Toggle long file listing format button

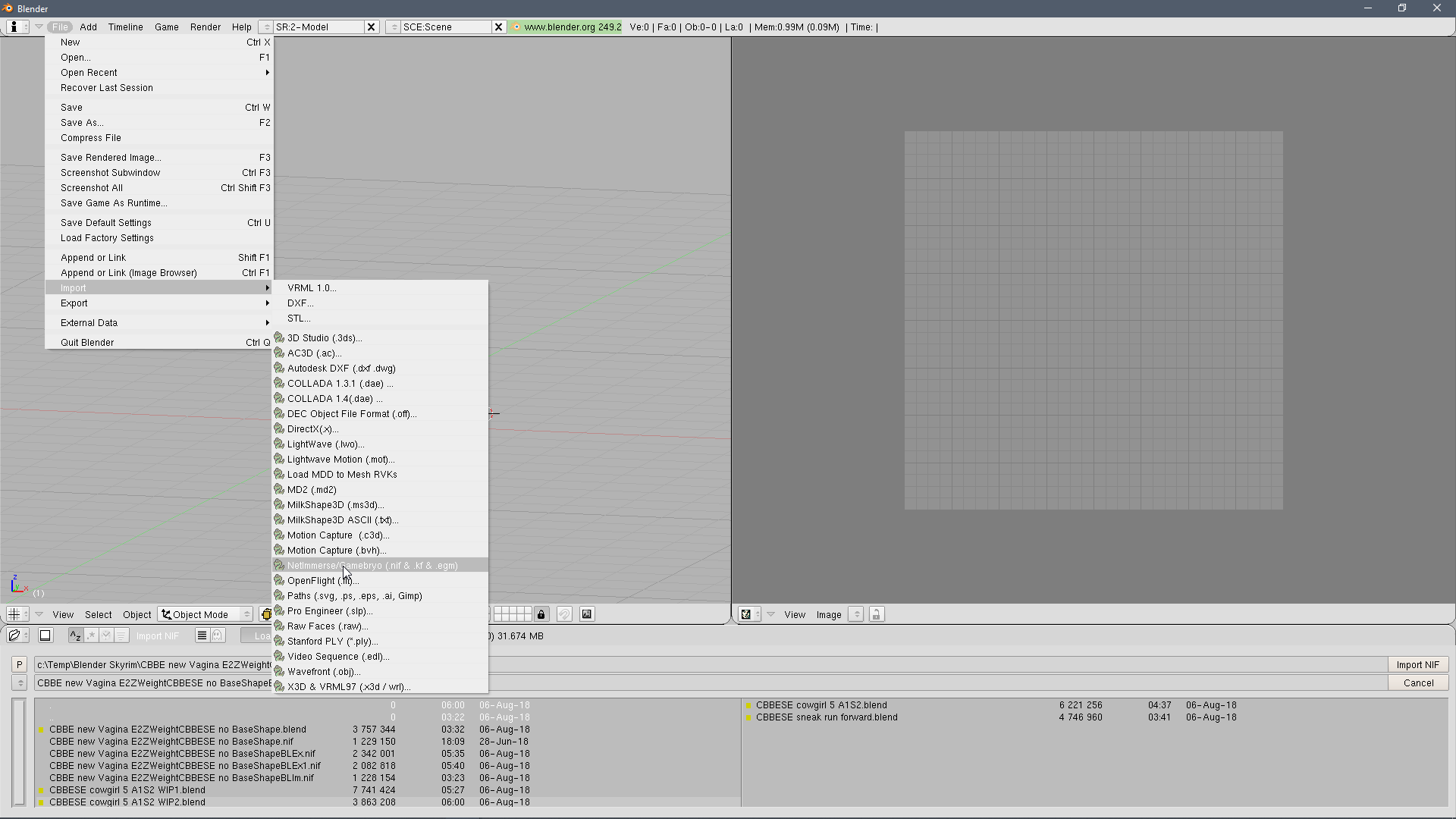pos(202,635)
